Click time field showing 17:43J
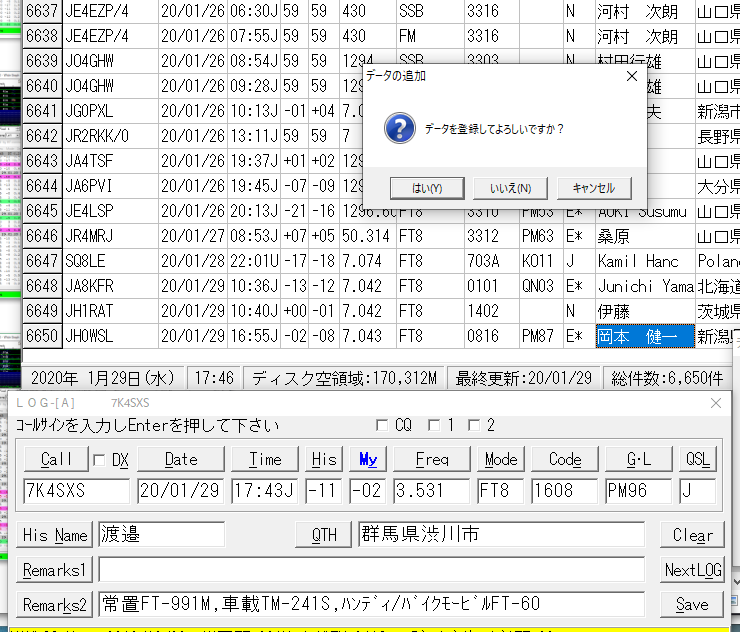740x632 pixels. click(x=265, y=490)
